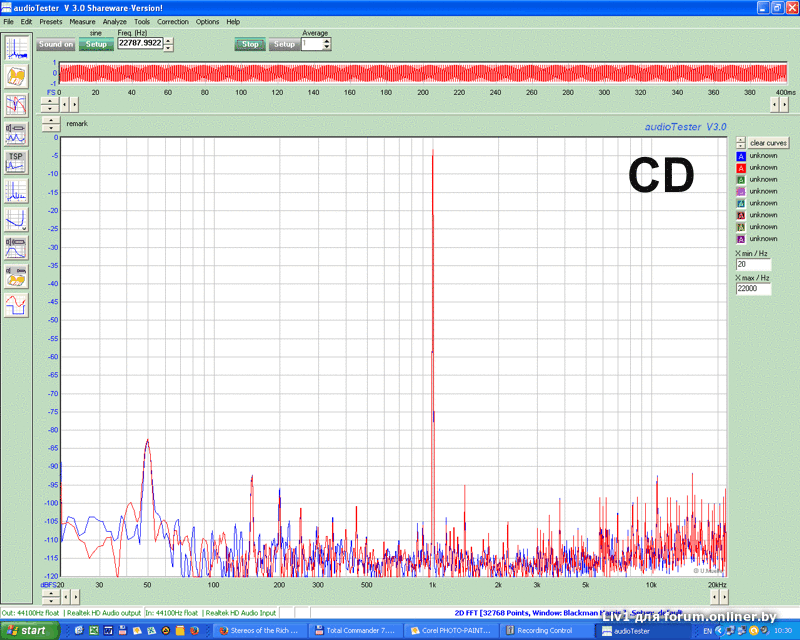This screenshot has width=800, height=640.
Task: Expand the remark spinner left of graph
Action: pos(48,123)
